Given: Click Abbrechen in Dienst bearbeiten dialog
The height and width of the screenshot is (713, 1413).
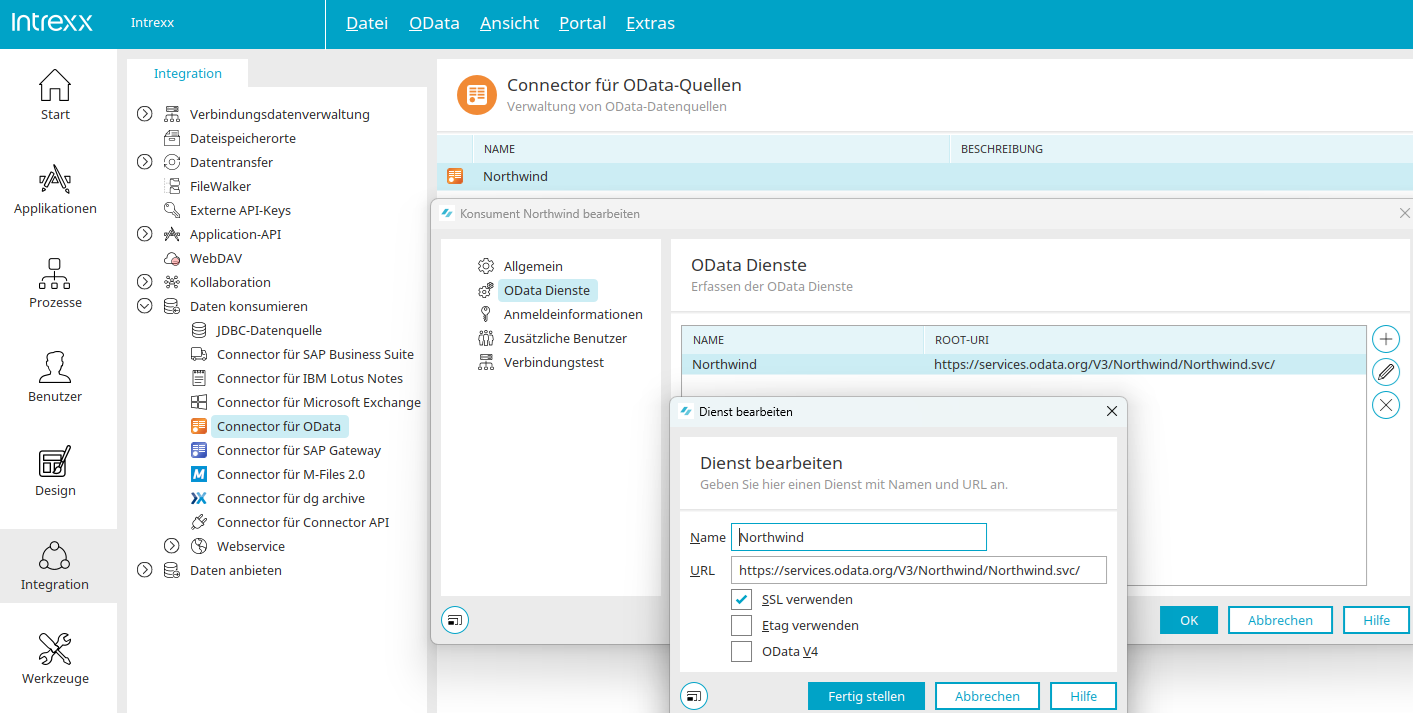Looking at the screenshot, I should pyautogui.click(x=987, y=696).
